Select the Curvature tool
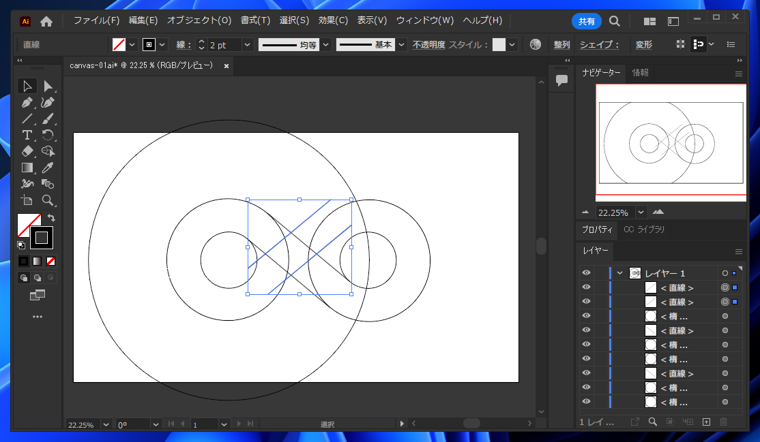760x442 pixels. click(x=48, y=103)
